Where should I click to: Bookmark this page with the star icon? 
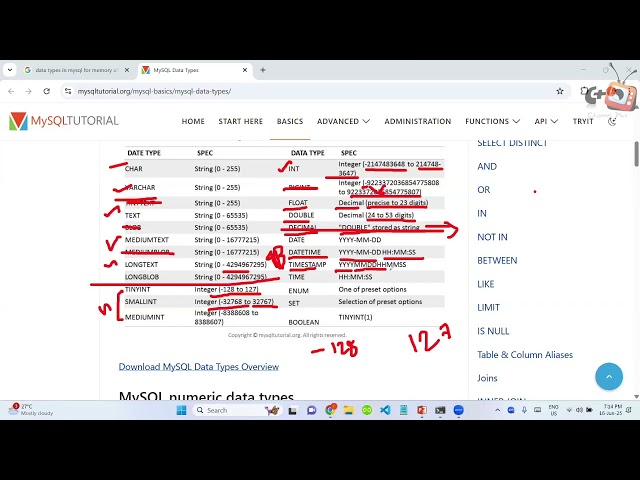click(560, 91)
